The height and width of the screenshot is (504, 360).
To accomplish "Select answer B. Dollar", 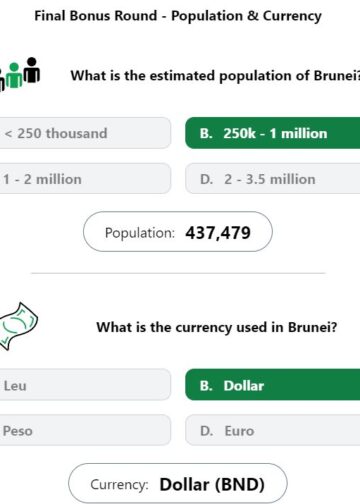I will point(273,385).
